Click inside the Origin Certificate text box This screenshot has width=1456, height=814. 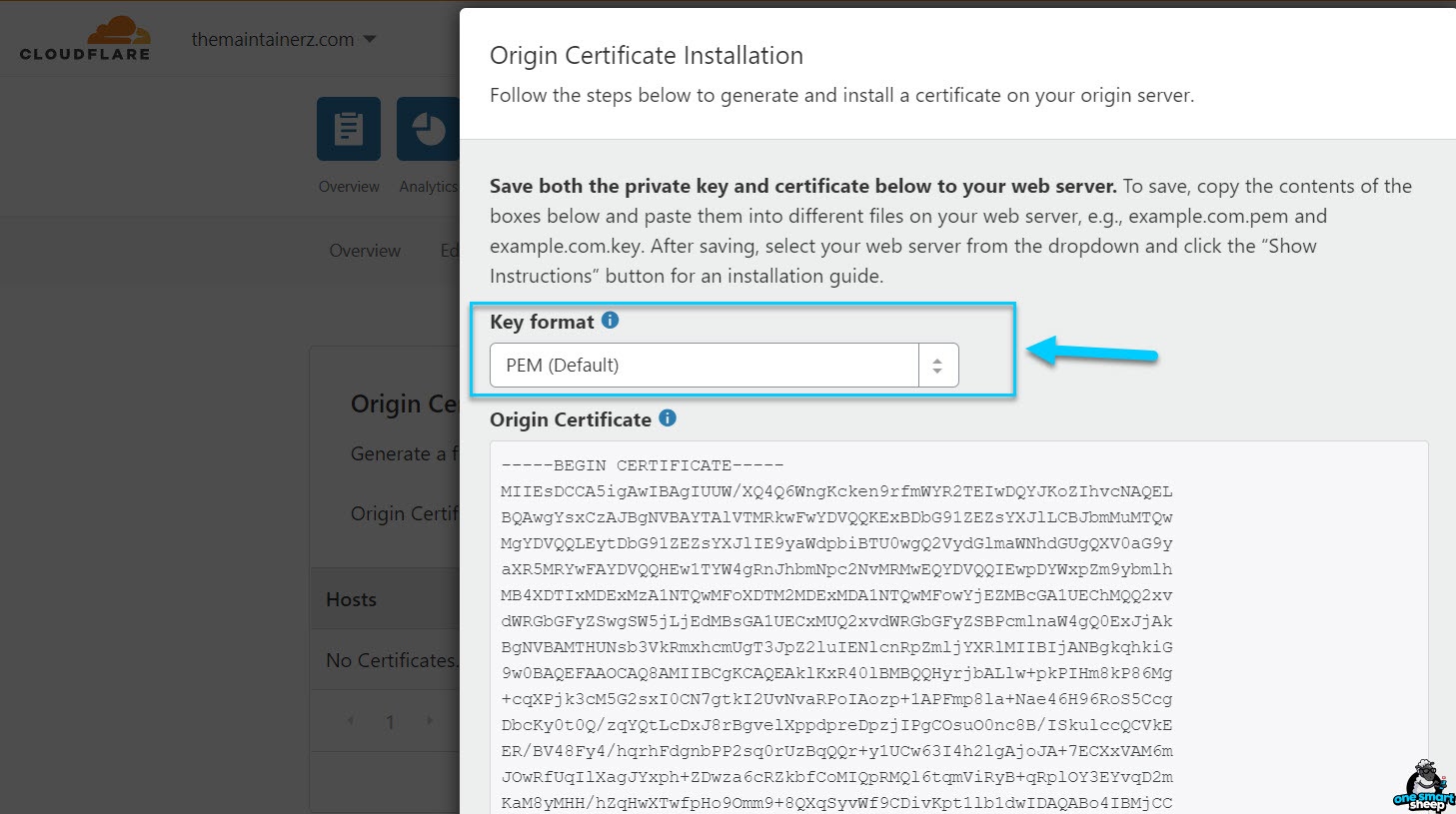click(x=959, y=627)
